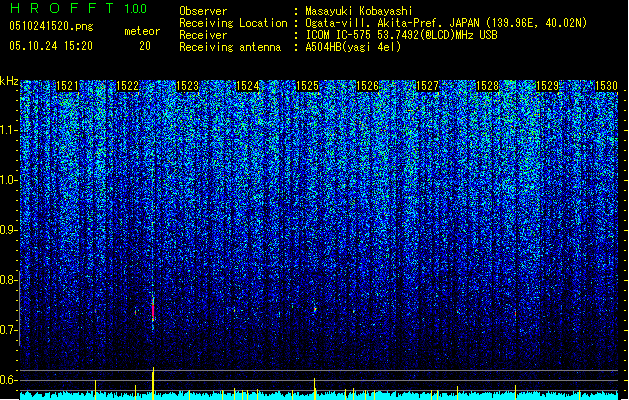
Task: Click the kHz axis unit label
Action: pyautogui.click(x=9, y=81)
